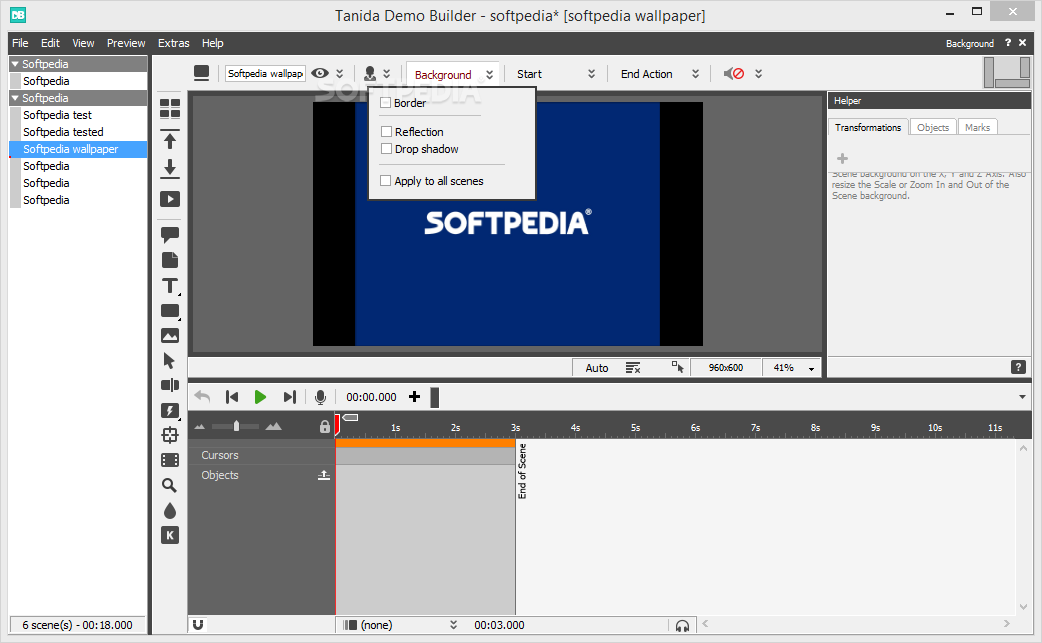Move scene down with the down arrow icon

170,169
